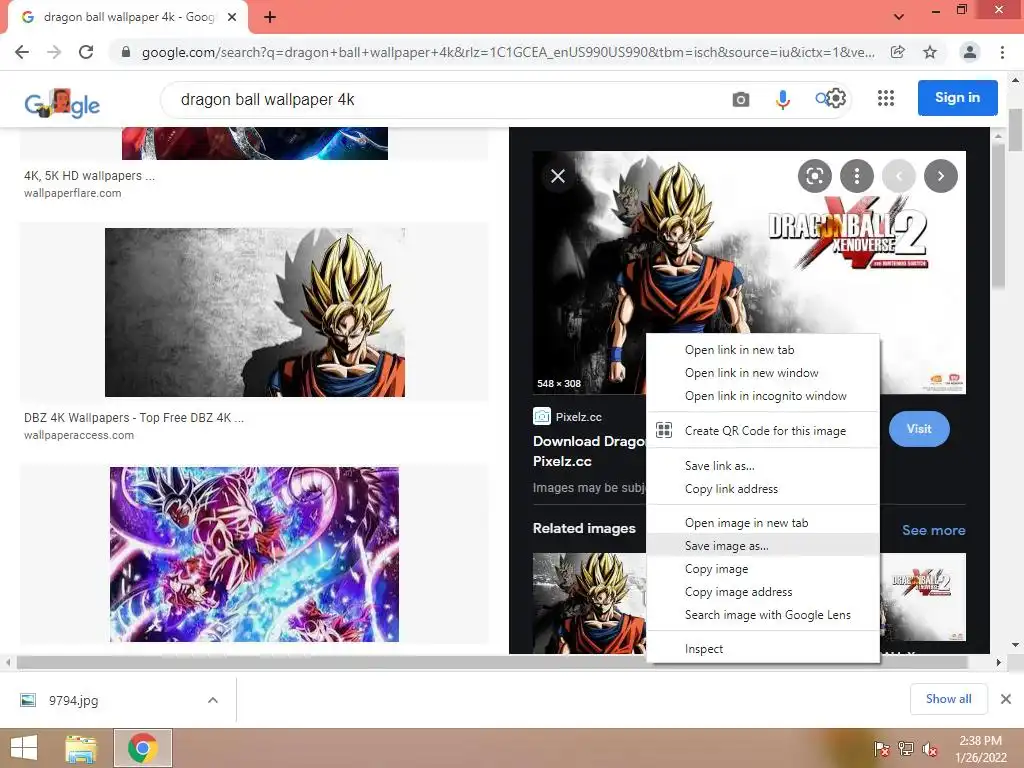Image resolution: width=1024 pixels, height=768 pixels.
Task: Open the first related Goku image
Action: pos(589,603)
